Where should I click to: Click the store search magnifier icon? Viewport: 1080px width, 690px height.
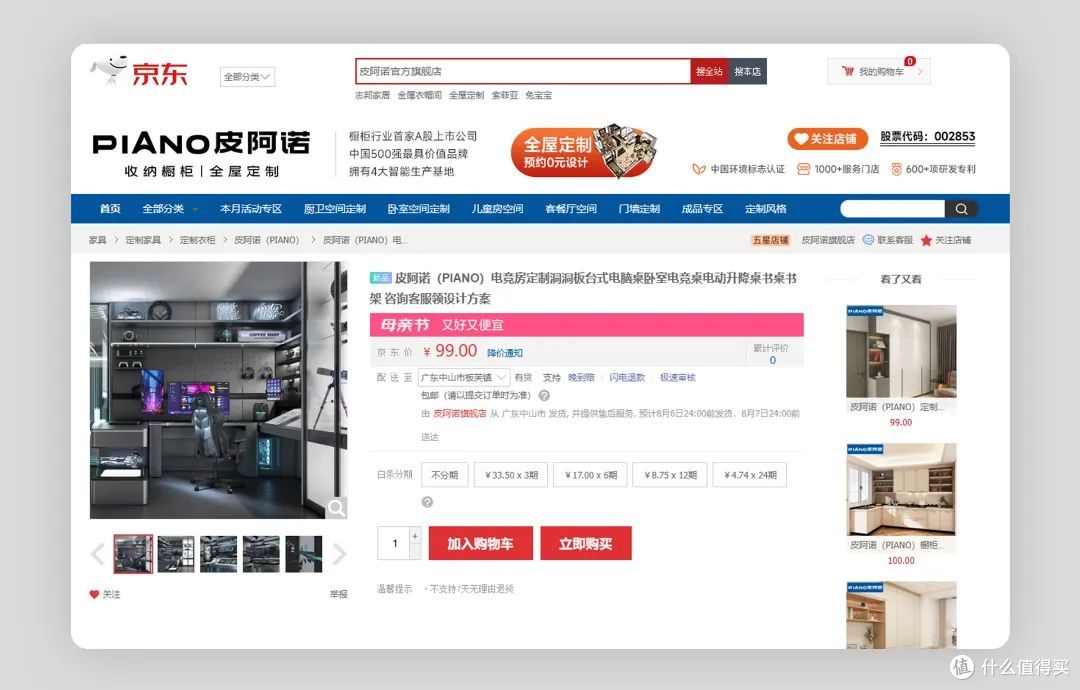(x=962, y=209)
